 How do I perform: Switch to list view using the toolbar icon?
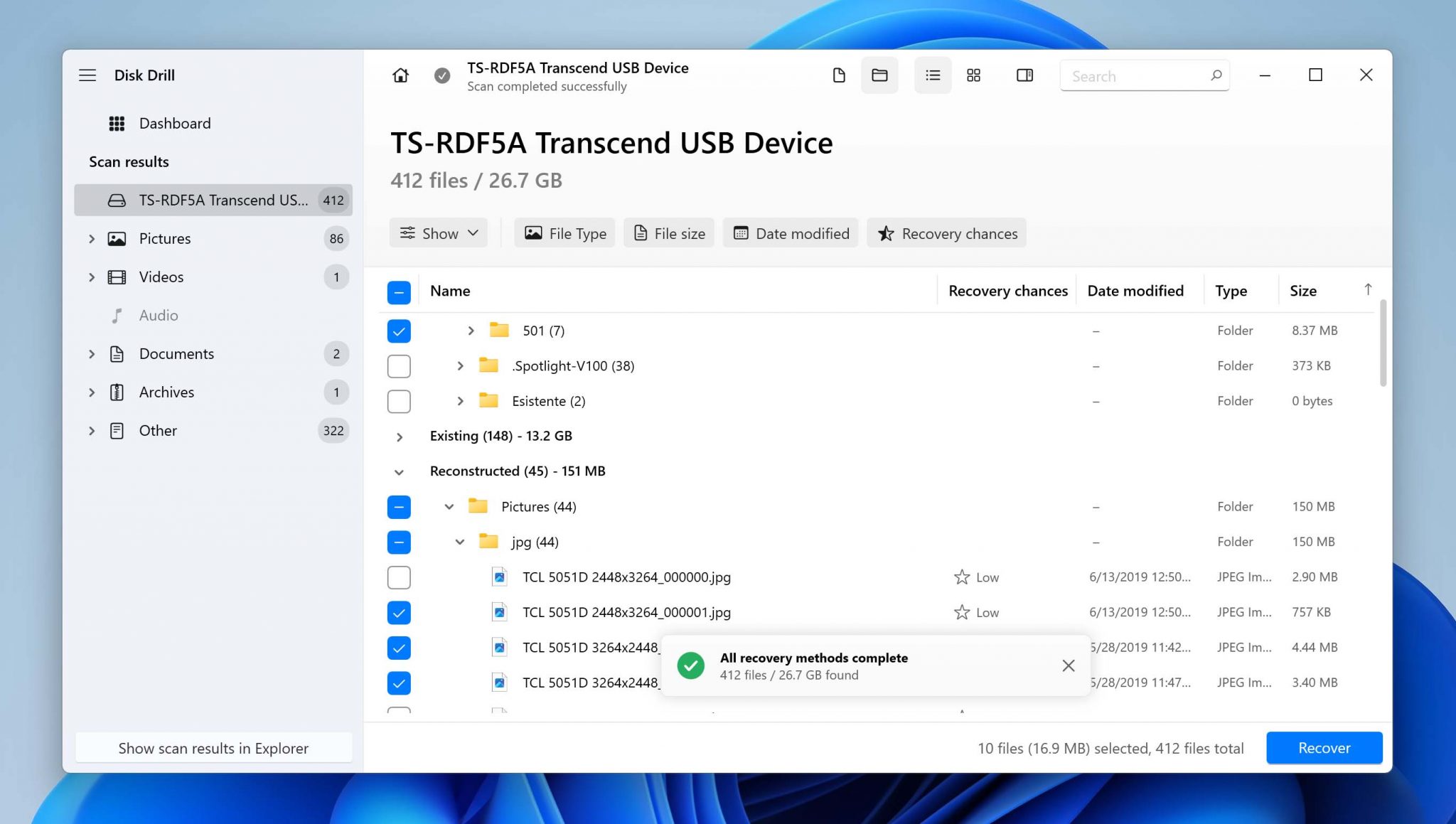pos(932,75)
